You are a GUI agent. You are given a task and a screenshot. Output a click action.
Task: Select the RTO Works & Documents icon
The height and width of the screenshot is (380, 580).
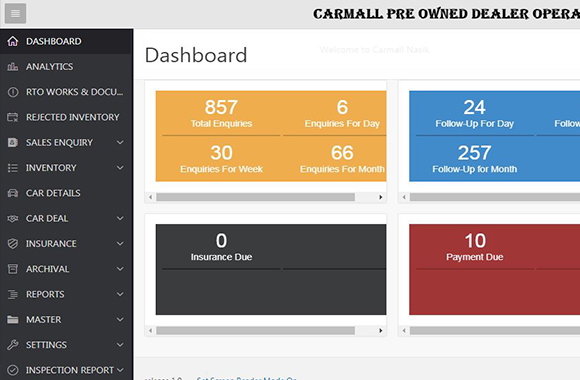[x=13, y=92]
